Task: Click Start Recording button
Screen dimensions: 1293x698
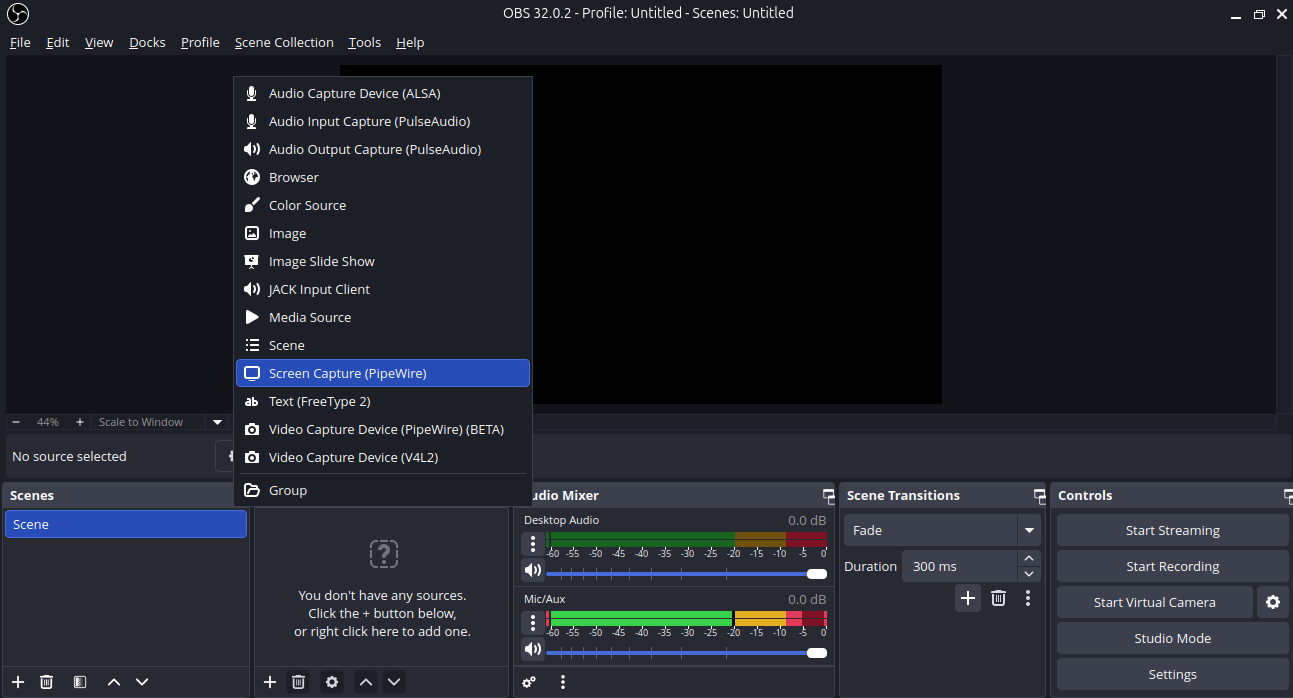Action: coord(1172,566)
